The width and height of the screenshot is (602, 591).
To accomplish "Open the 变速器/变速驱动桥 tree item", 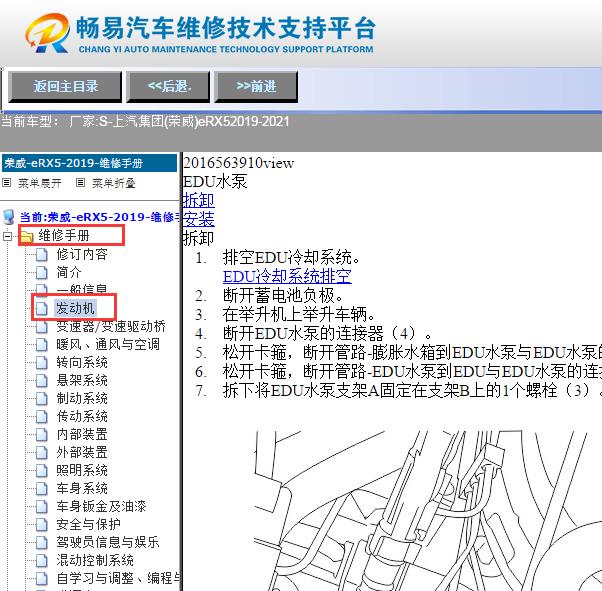I will coord(111,326).
